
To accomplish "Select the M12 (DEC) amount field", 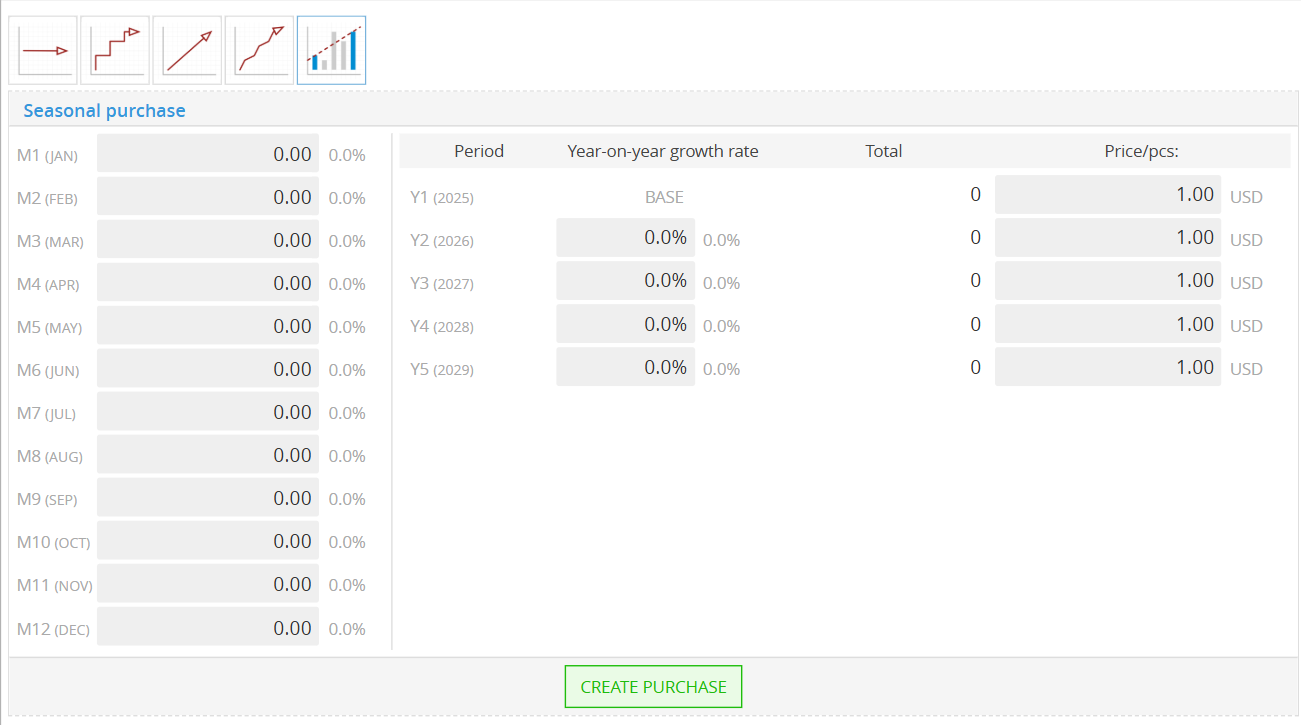I will [x=208, y=628].
